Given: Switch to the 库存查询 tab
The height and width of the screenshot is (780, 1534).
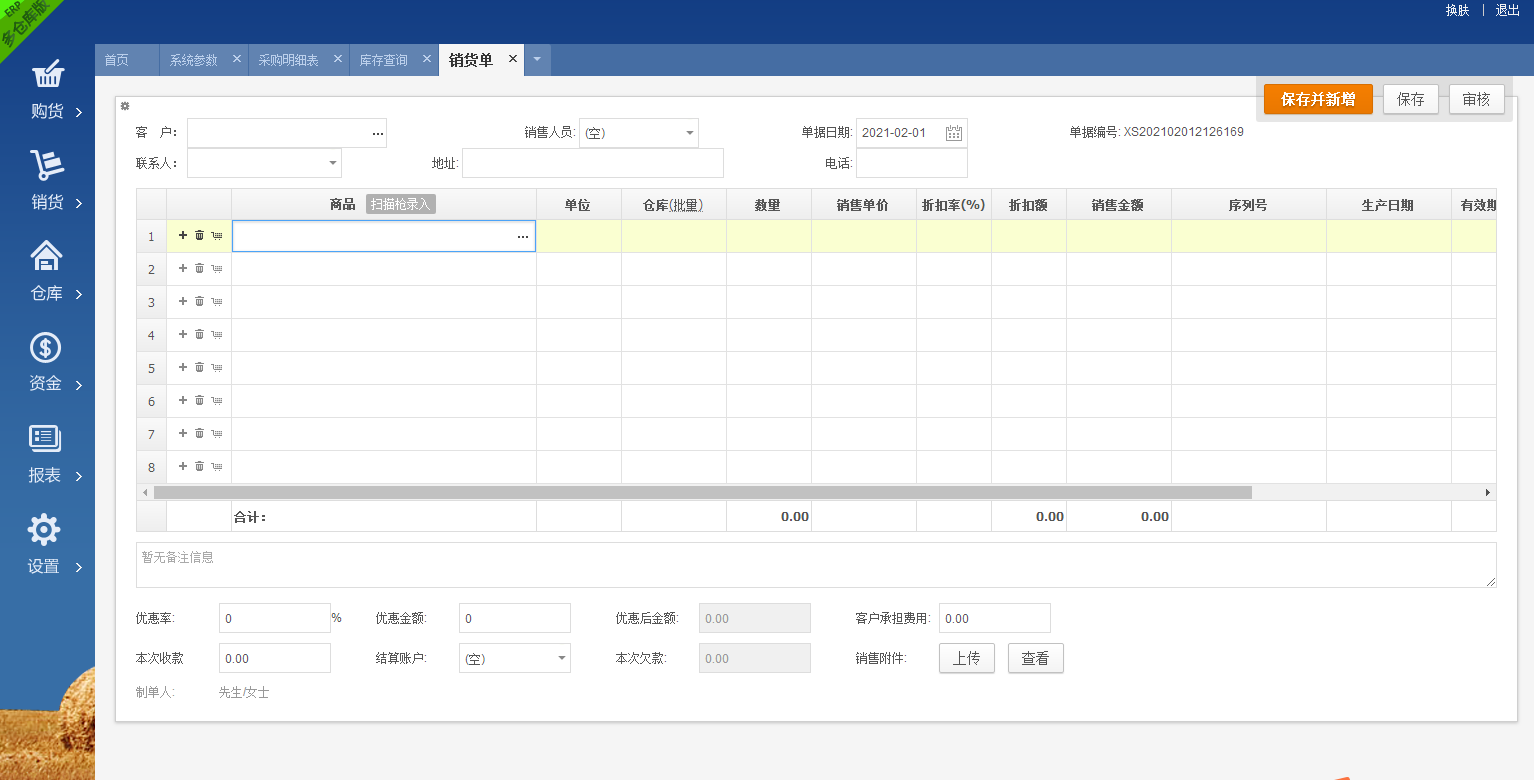Looking at the screenshot, I should pyautogui.click(x=384, y=60).
